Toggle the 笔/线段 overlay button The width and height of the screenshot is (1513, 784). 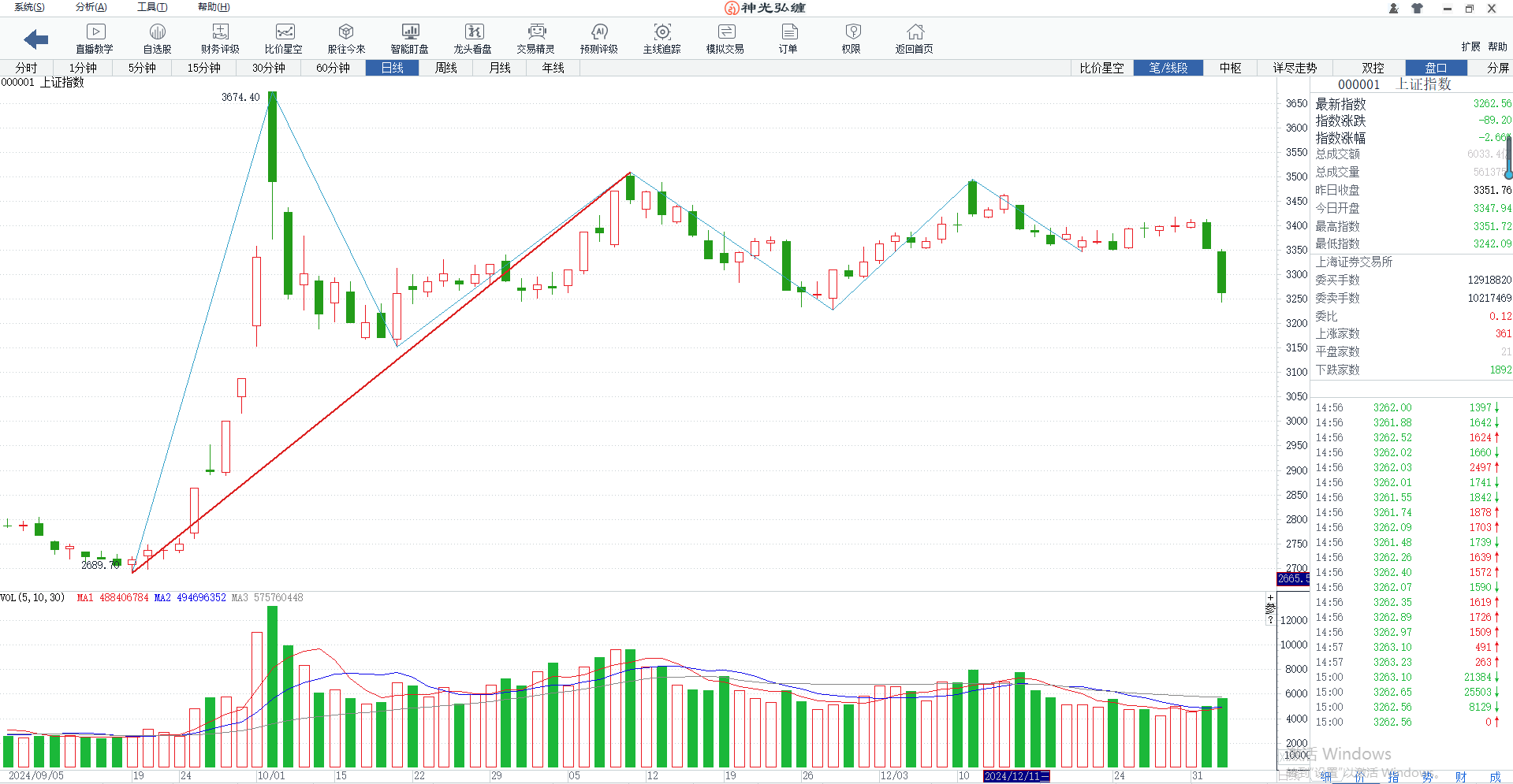(1168, 68)
